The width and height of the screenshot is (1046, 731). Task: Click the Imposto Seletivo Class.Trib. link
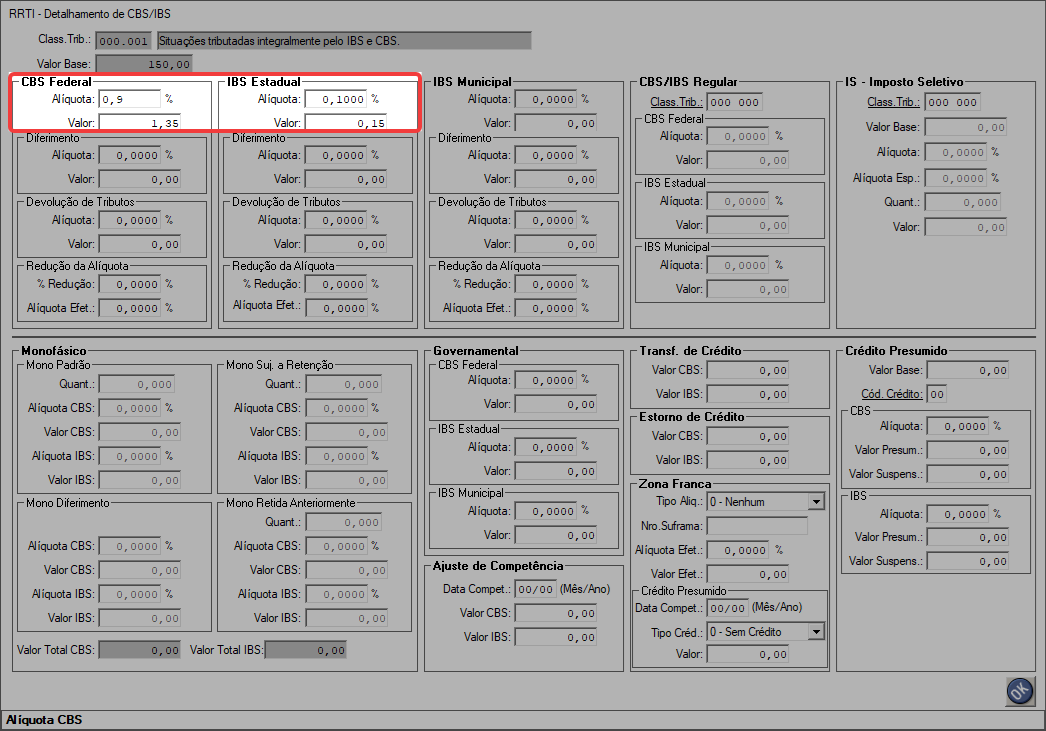[893, 102]
